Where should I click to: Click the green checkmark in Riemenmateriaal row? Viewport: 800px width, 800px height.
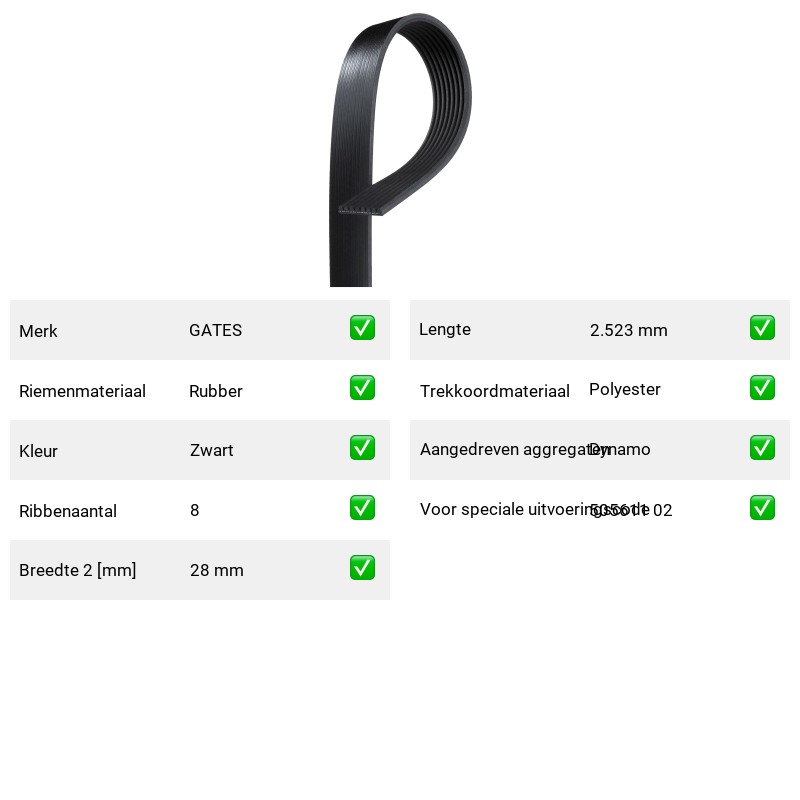pos(362,388)
